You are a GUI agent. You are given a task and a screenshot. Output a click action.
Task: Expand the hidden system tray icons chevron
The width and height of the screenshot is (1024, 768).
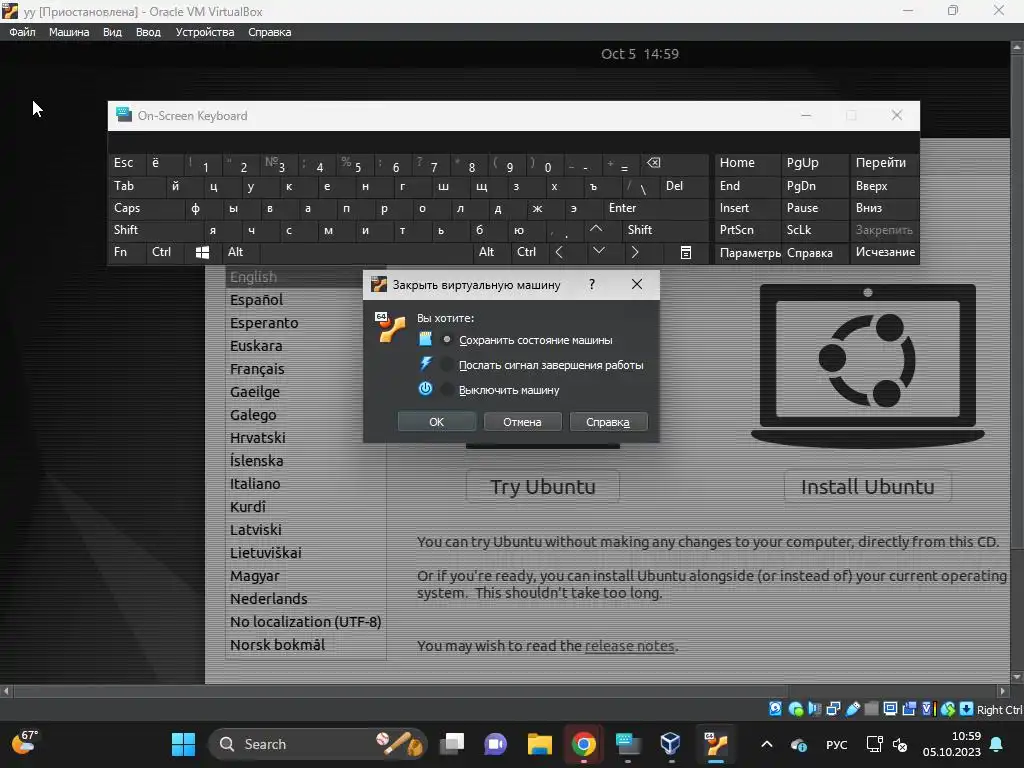[x=767, y=744]
